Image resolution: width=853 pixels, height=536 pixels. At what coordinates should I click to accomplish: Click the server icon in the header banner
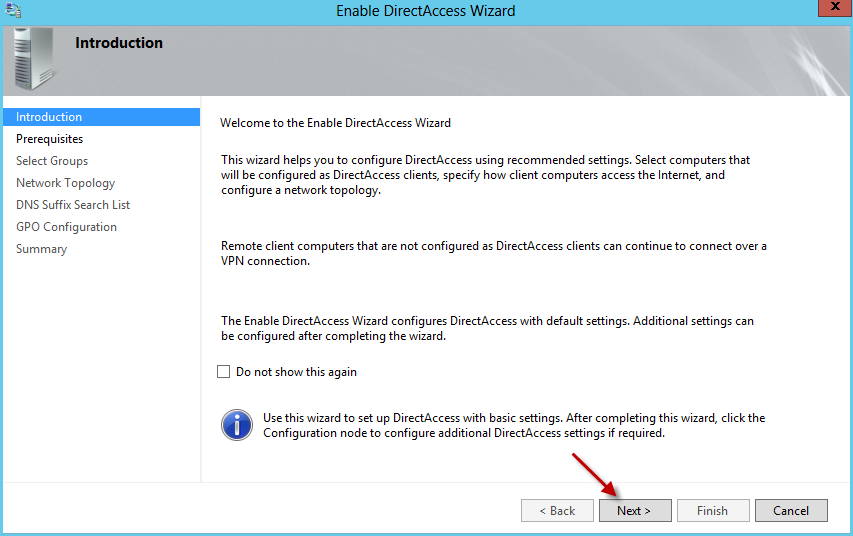click(x=33, y=58)
